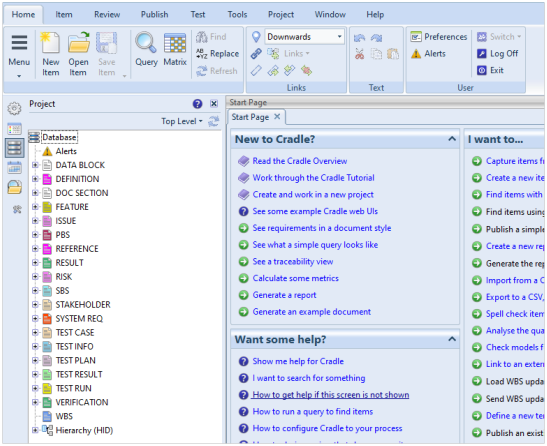This screenshot has width=547, height=446.
Task: Close the Project panel
Action: coord(214,104)
